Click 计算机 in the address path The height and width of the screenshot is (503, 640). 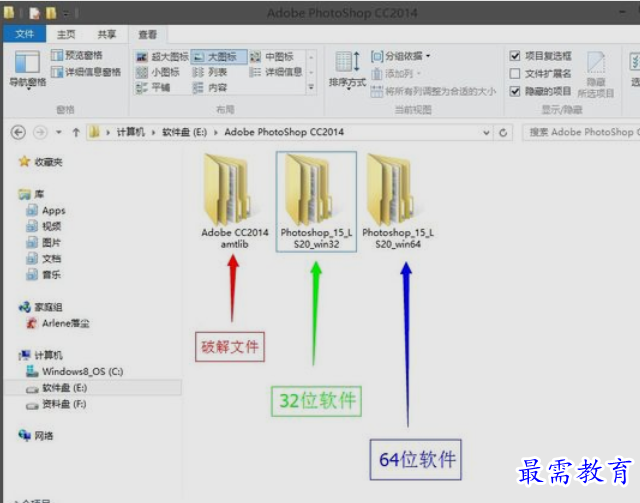(131, 132)
